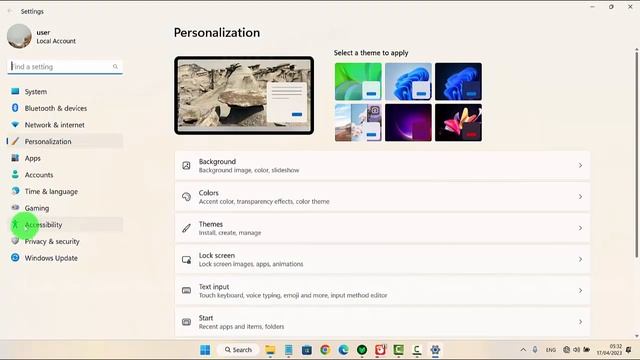Viewport: 640px width, 360px height.
Task: Navigate to Time & language
Action: tap(65, 191)
